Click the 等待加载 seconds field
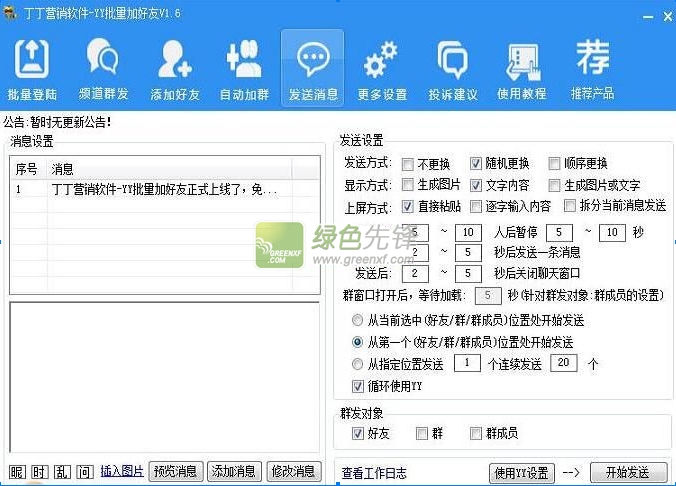This screenshot has width=676, height=486. click(x=488, y=295)
